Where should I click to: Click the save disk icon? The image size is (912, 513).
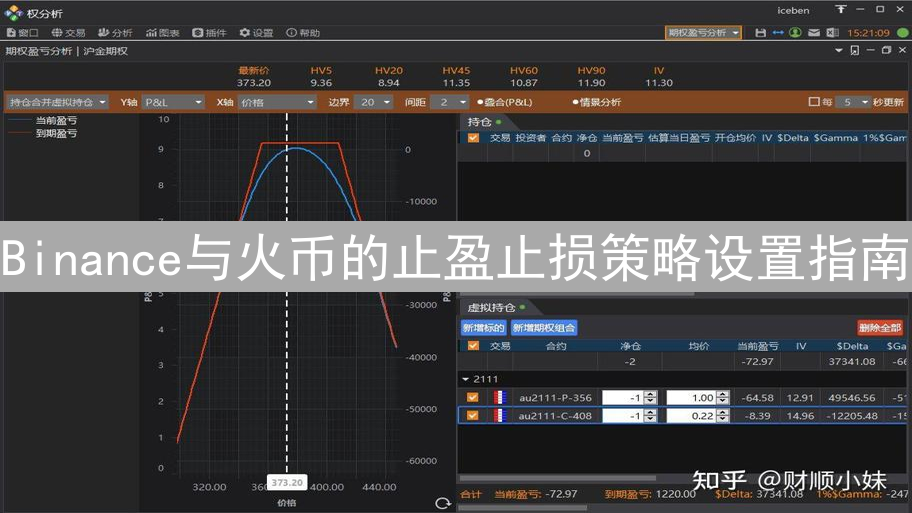[760, 33]
